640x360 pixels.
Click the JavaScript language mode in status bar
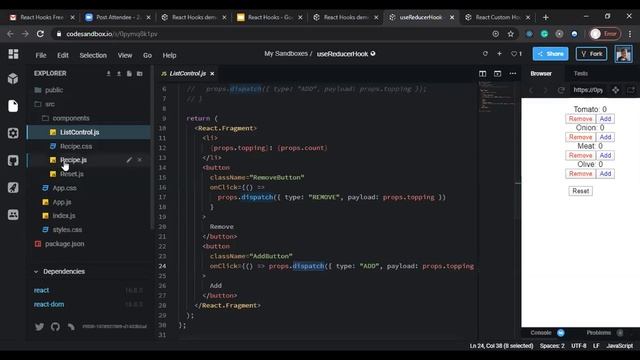(x=619, y=346)
